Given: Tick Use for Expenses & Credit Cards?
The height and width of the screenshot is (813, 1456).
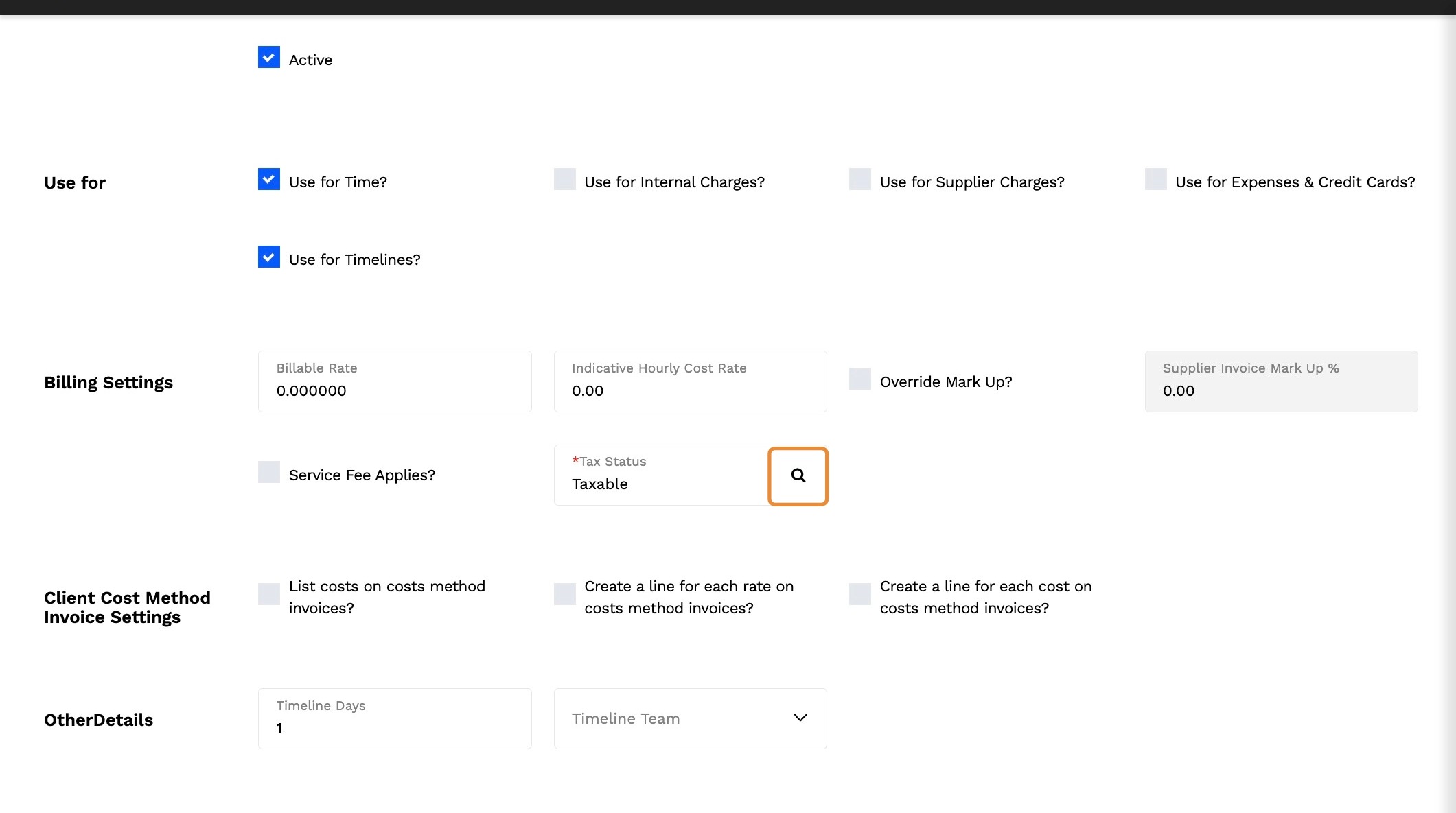Looking at the screenshot, I should pos(1156,180).
